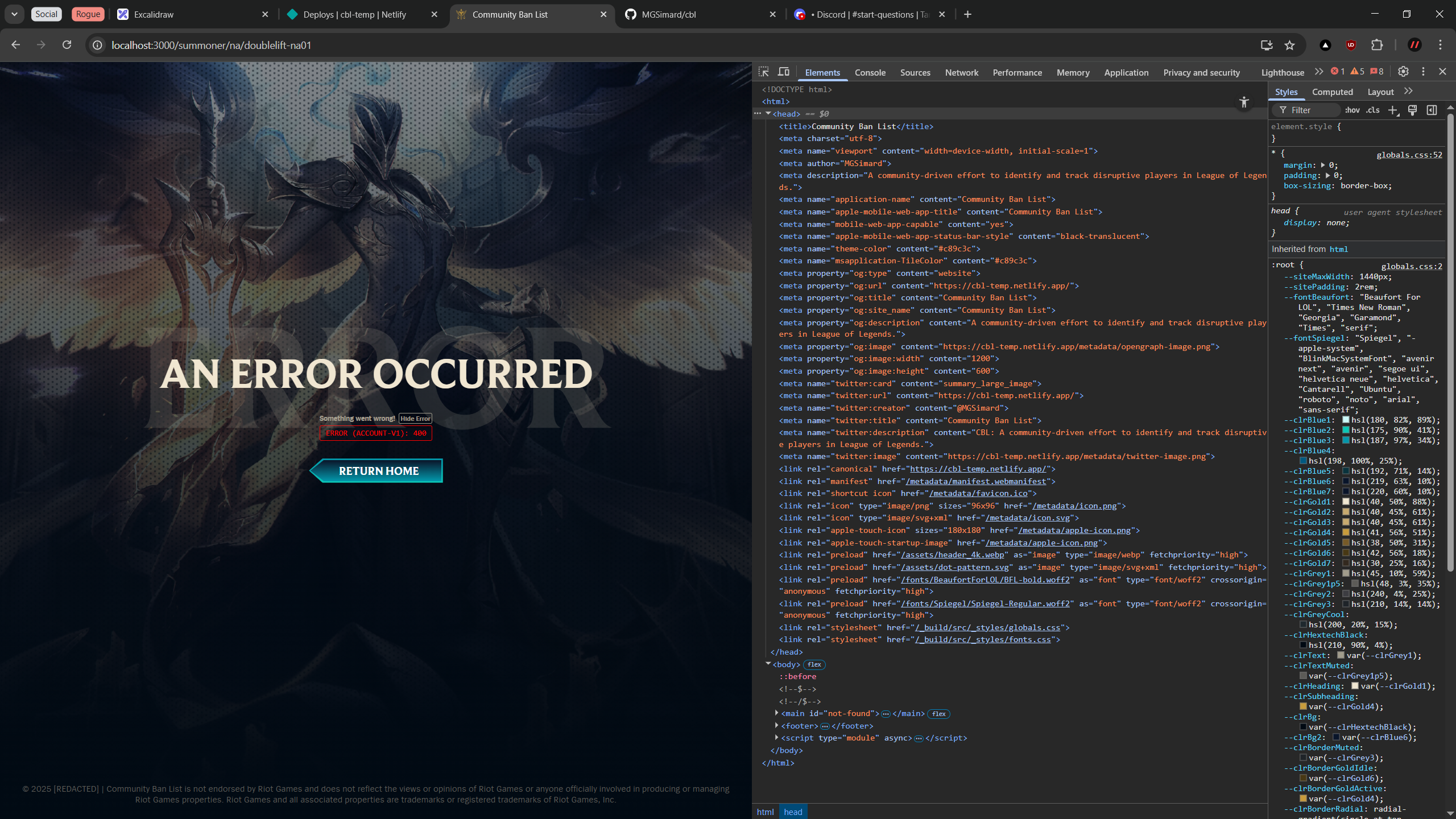Open the Extensions puzzle piece menu
1456x819 pixels.
tap(1377, 45)
